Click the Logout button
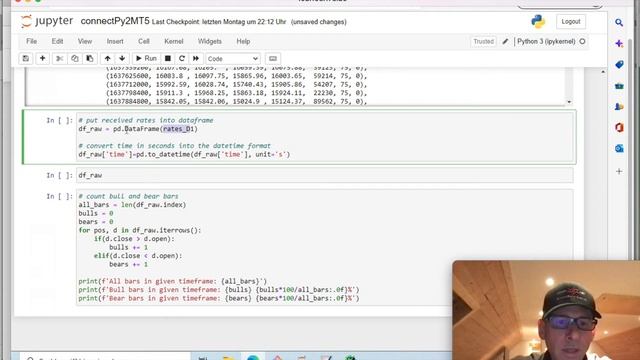The image size is (640, 360). [571, 22]
